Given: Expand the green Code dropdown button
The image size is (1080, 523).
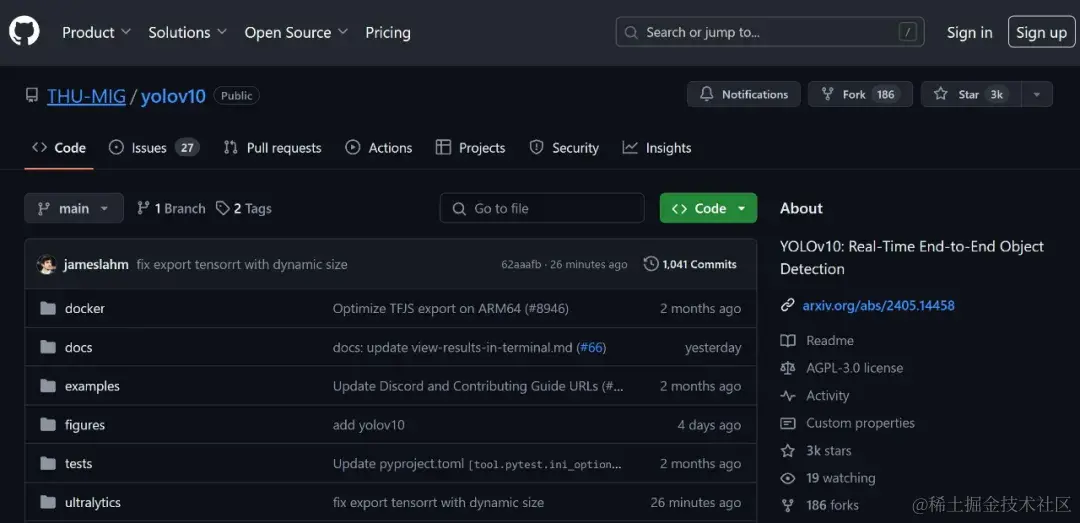Looking at the screenshot, I should coord(708,208).
